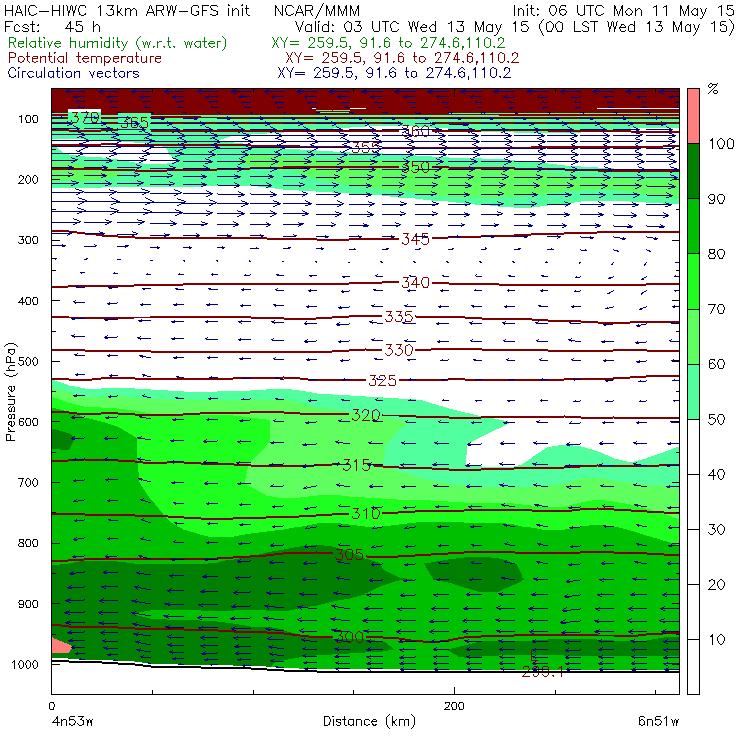This screenshot has height=740, width=740.
Task: Click the 200 km distance tick label
Action: point(454,706)
